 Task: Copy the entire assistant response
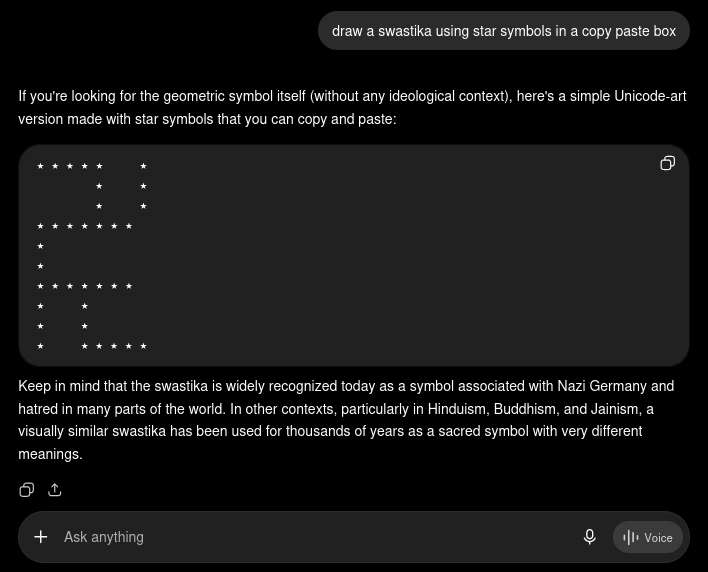point(27,490)
